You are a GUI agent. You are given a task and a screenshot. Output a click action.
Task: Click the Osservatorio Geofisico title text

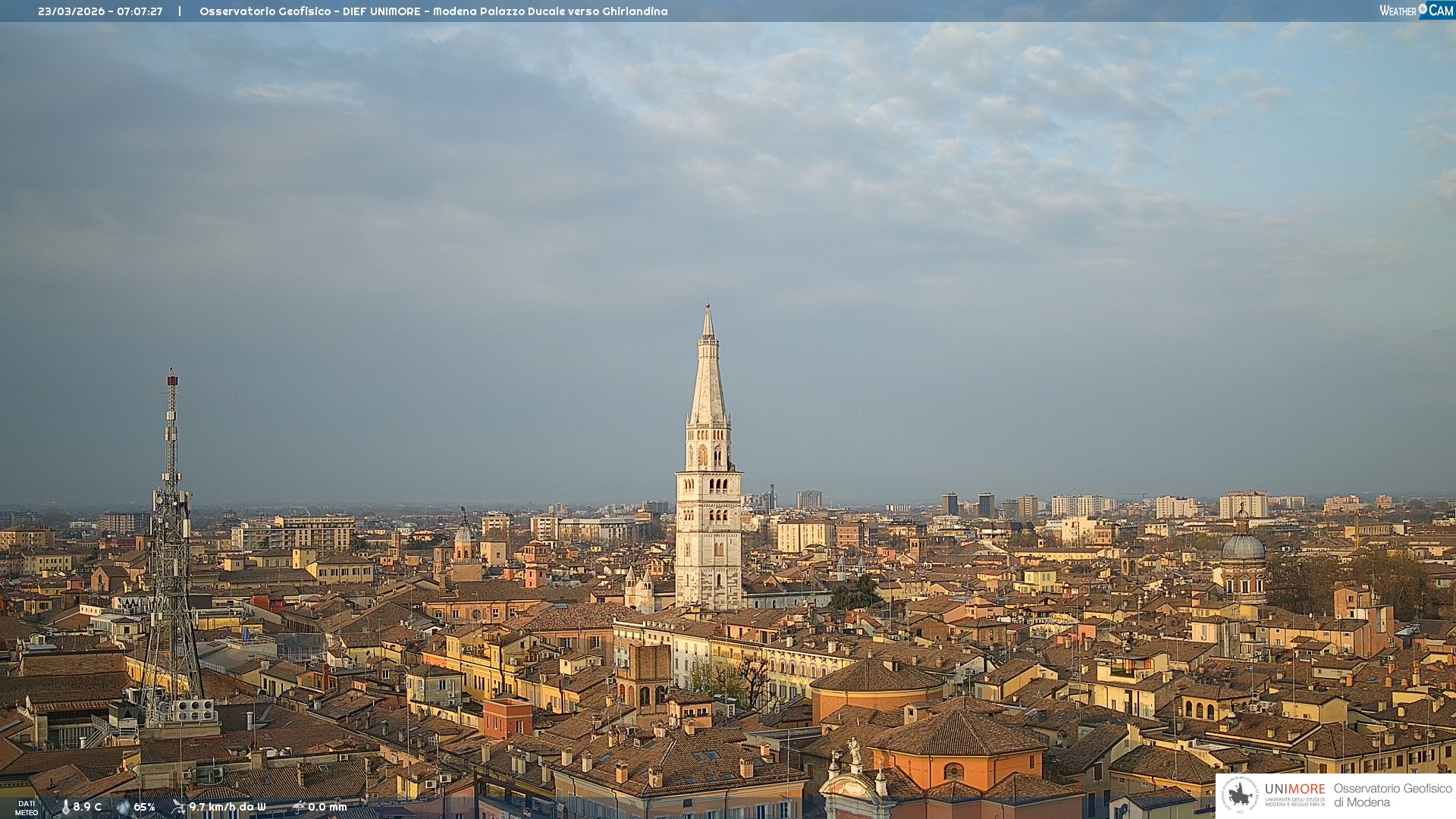pos(265,11)
